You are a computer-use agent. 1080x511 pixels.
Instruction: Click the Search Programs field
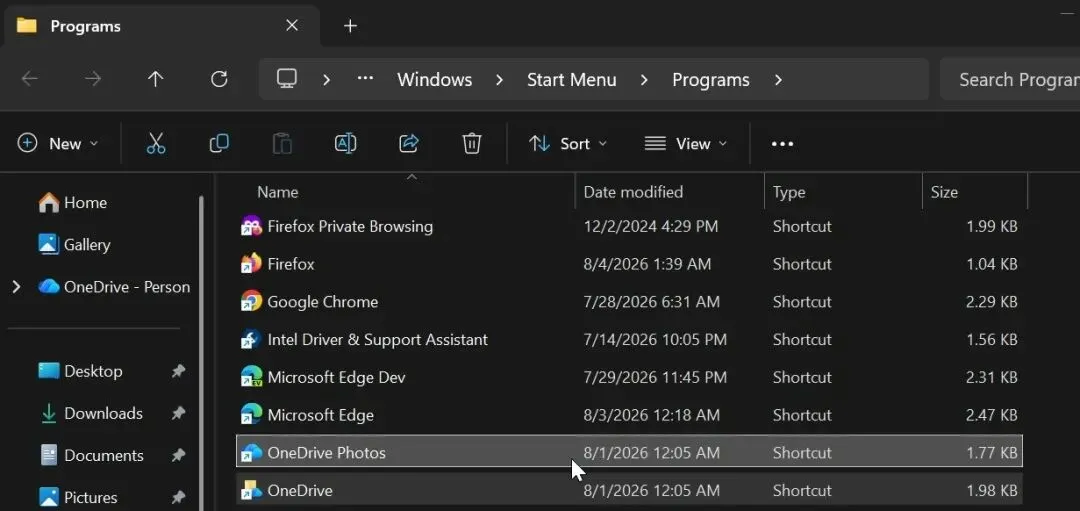pos(1010,79)
